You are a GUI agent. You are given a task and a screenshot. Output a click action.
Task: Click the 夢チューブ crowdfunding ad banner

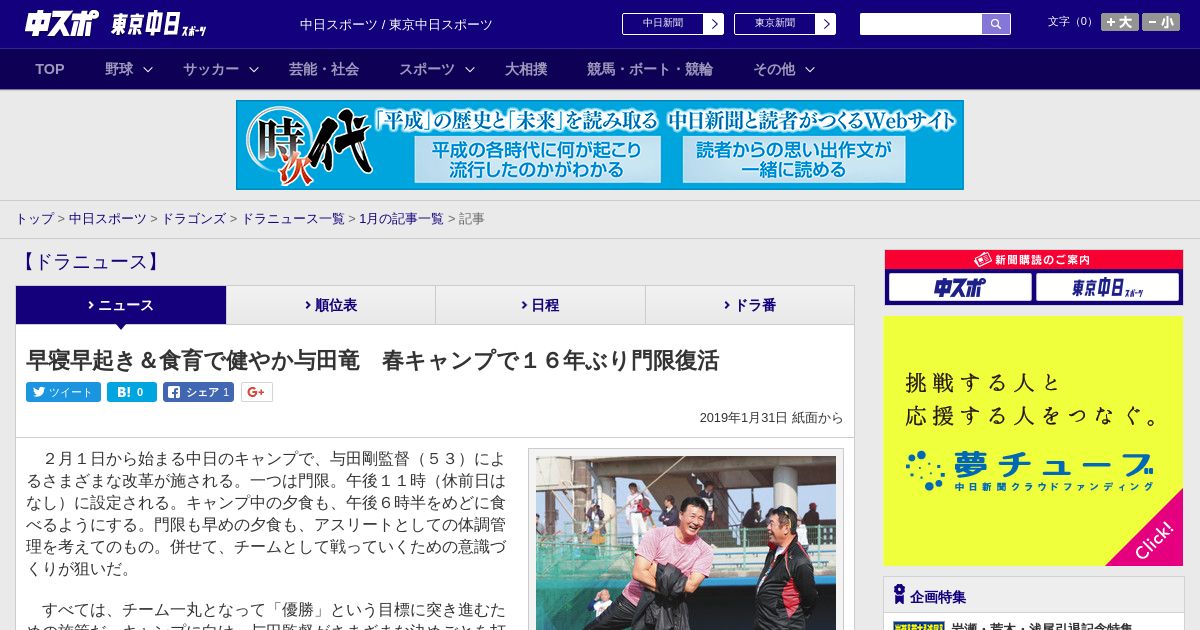1033,441
